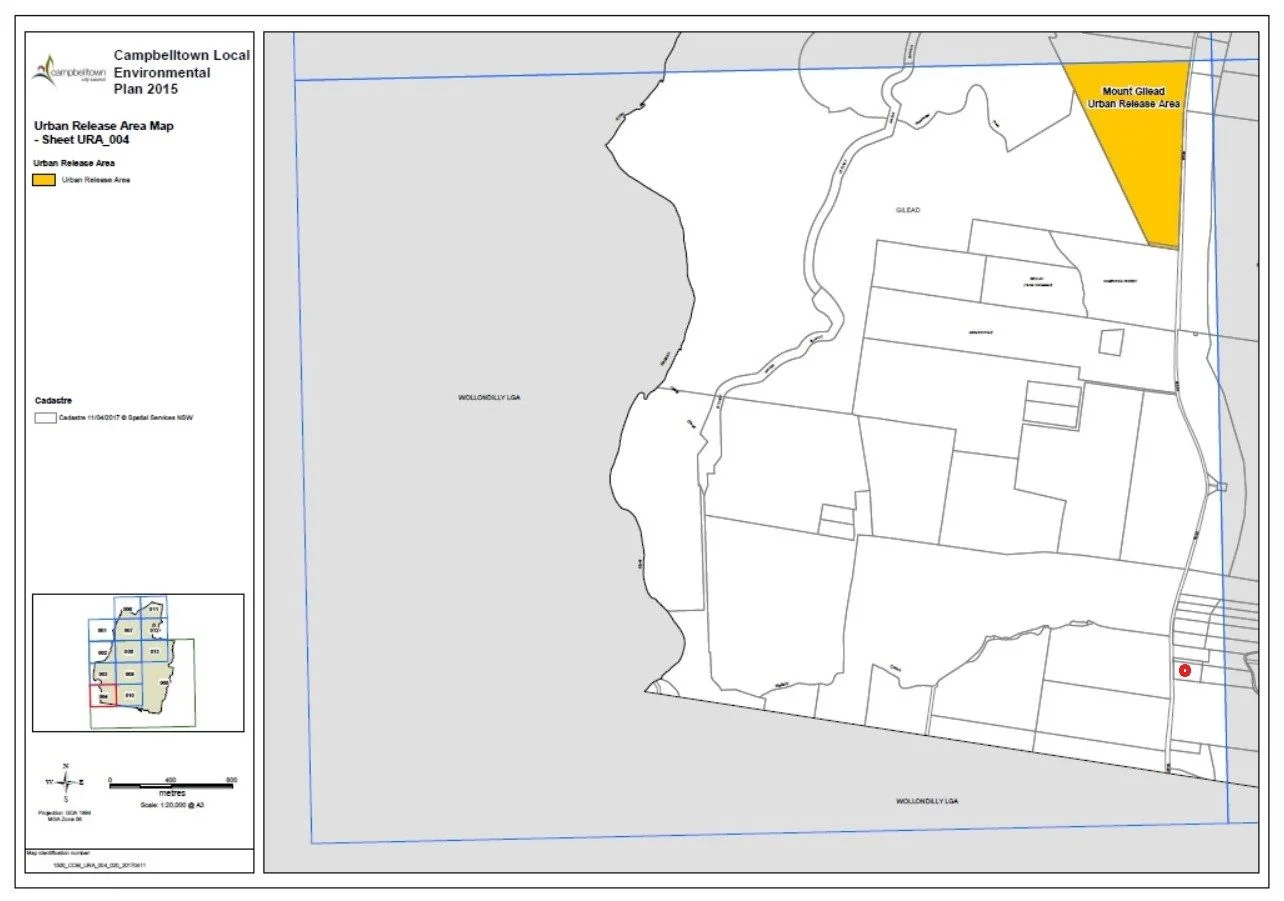Click the WOLLONDILLY LGA label on the left

pos(490,398)
